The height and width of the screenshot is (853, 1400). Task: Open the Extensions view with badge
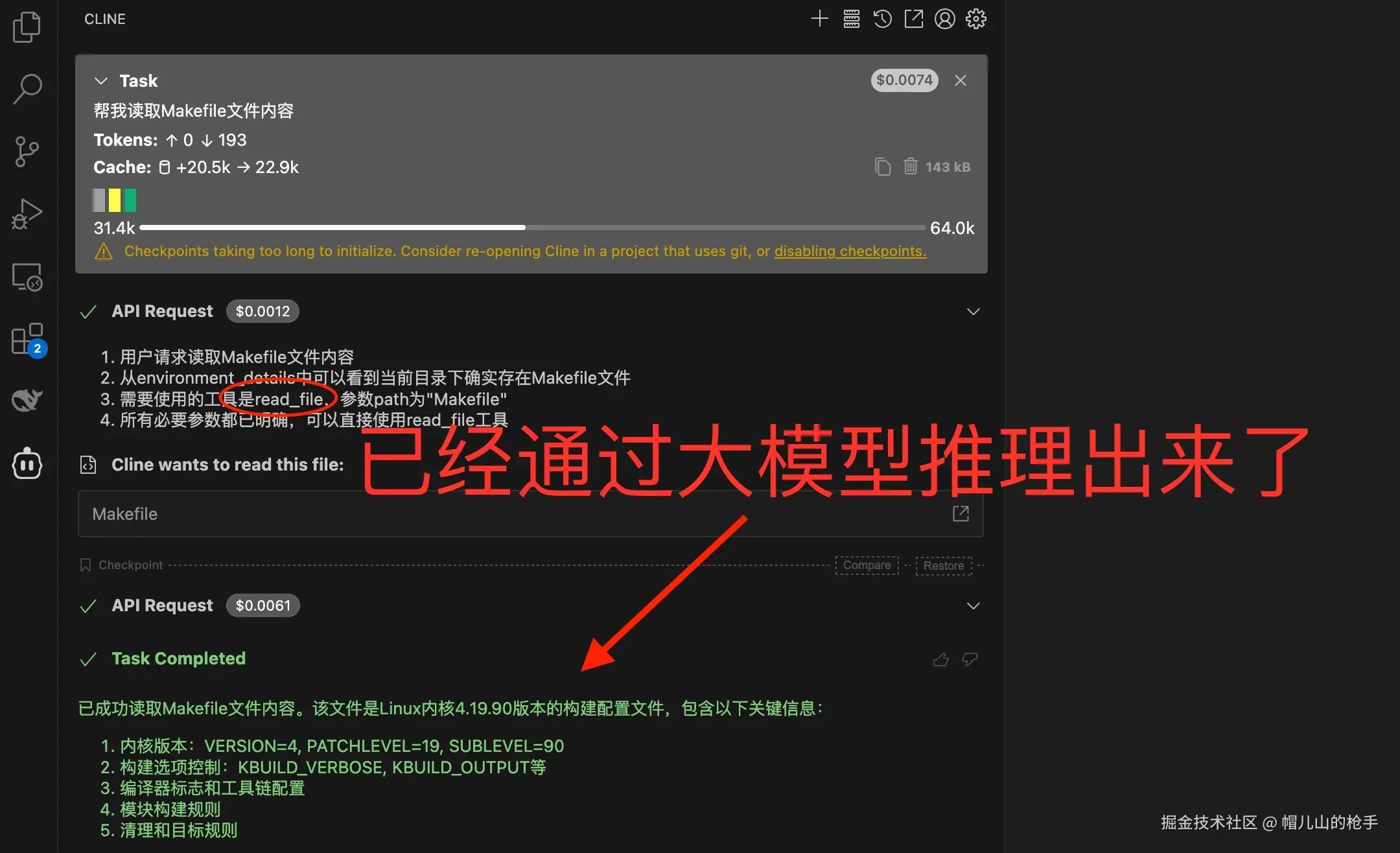(x=27, y=339)
